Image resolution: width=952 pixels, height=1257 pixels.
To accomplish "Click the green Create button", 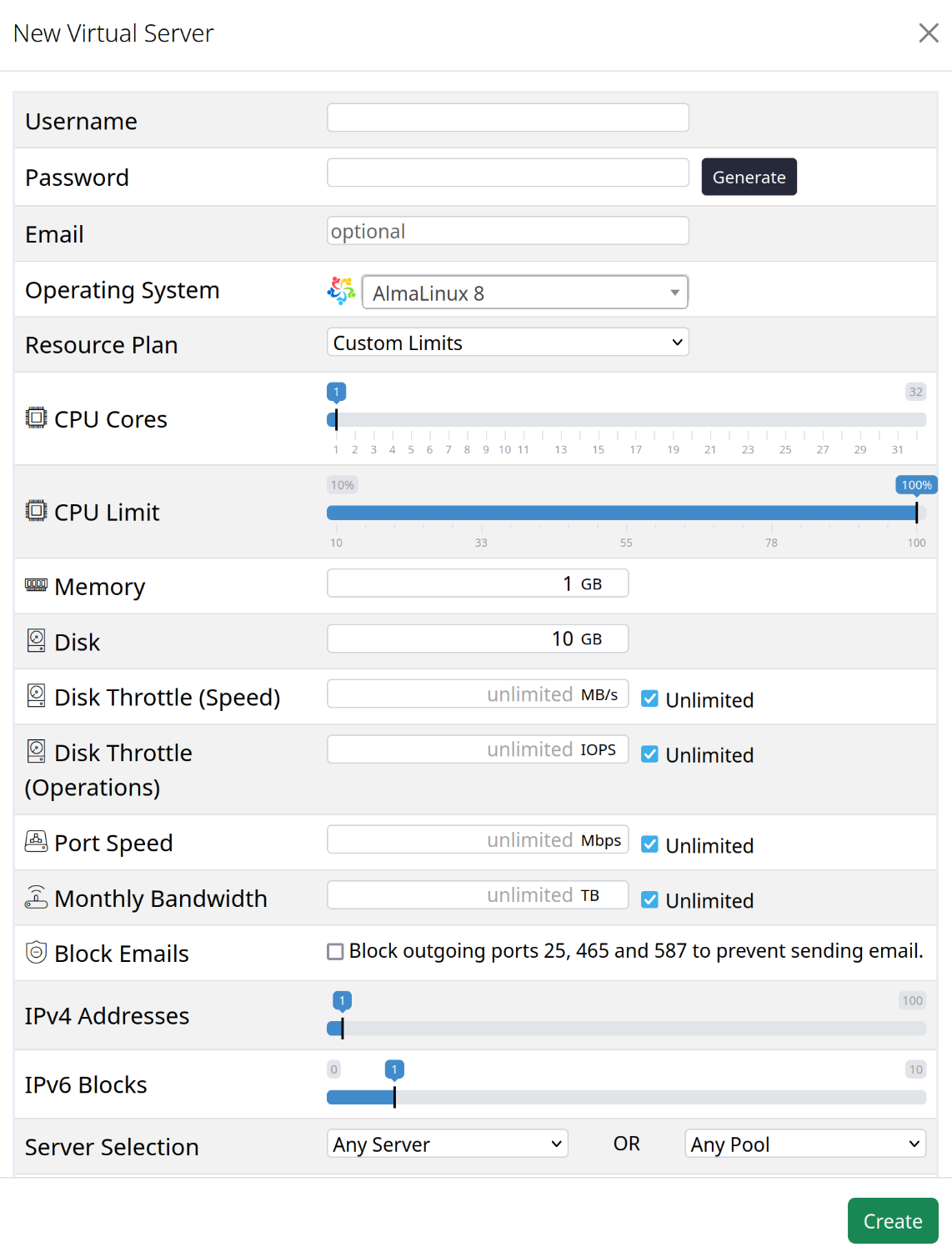I will 893,1221.
